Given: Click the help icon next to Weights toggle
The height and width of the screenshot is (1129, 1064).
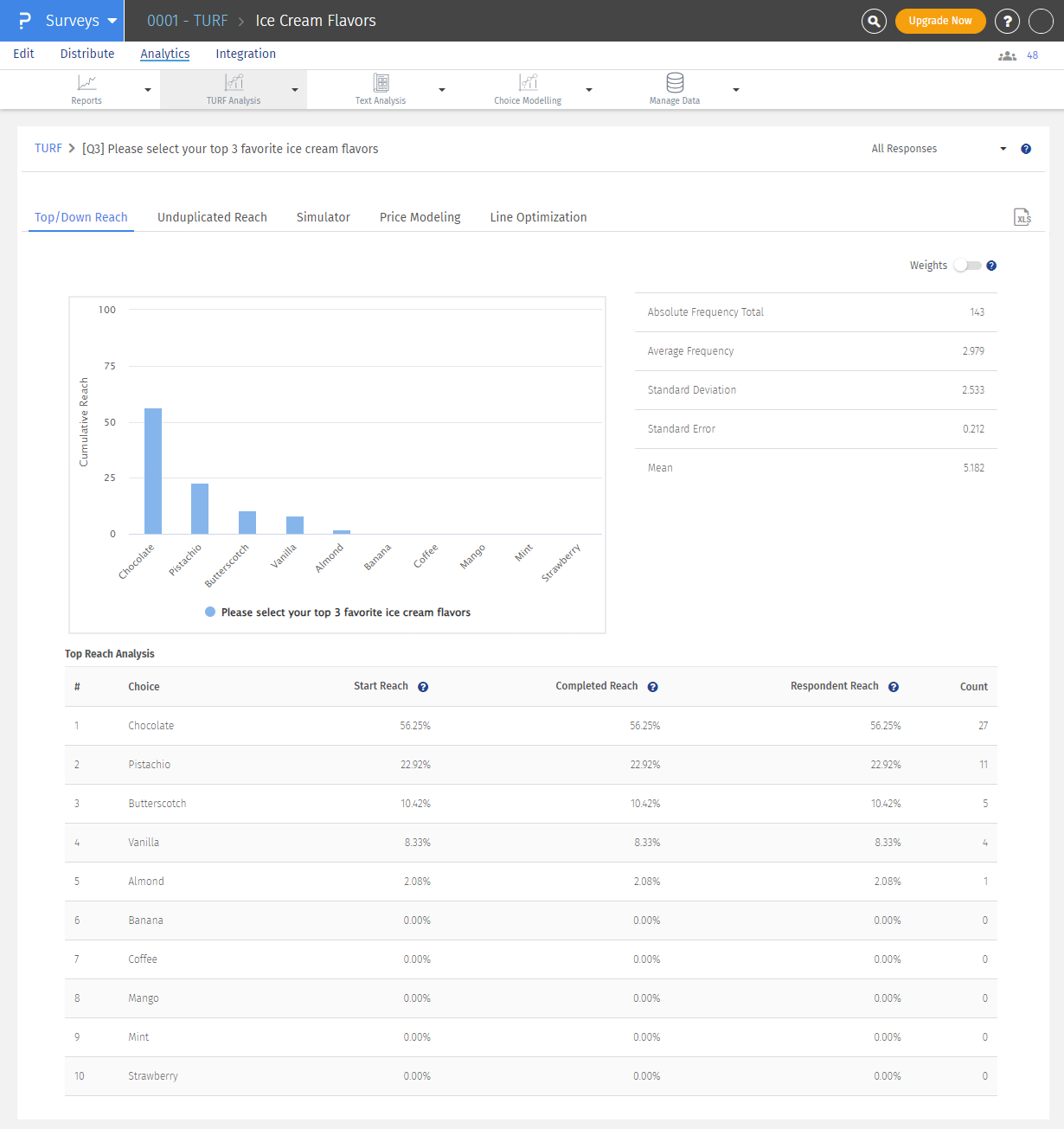Looking at the screenshot, I should pos(991,266).
